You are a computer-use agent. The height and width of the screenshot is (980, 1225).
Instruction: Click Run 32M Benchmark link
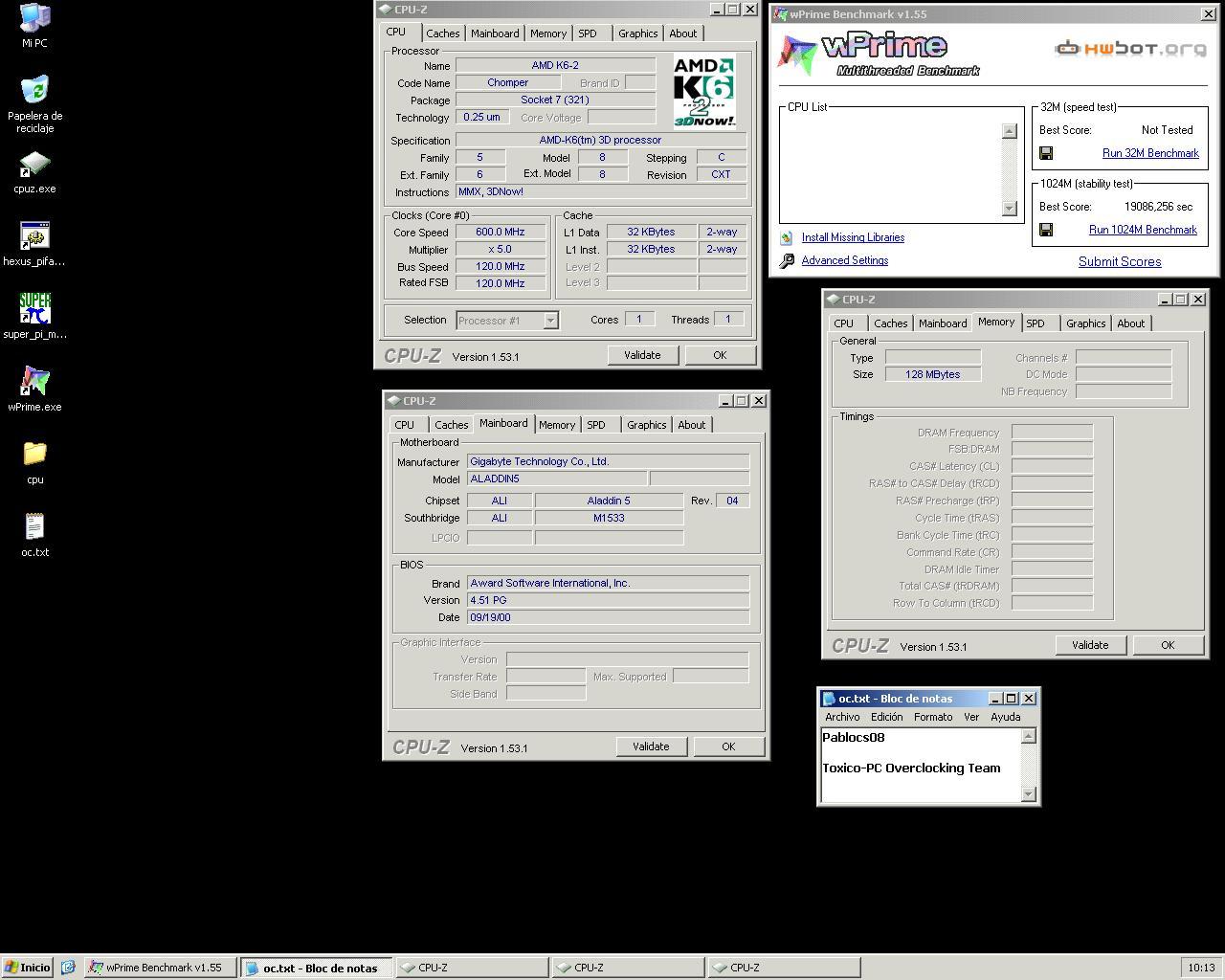[1150, 153]
